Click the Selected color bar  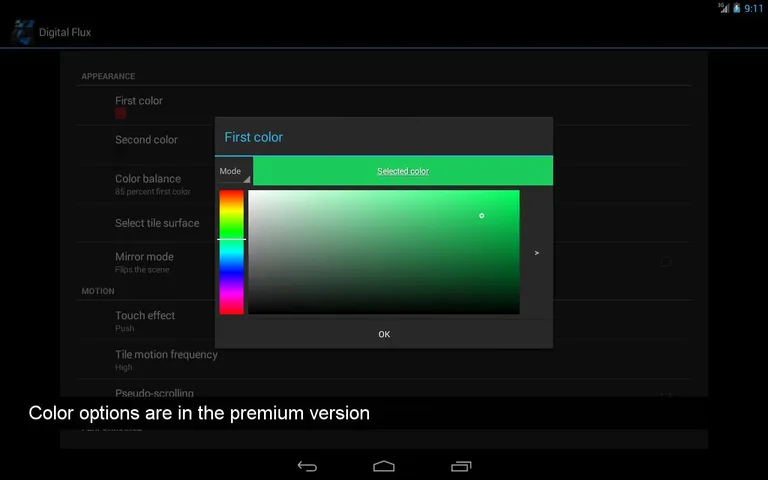click(x=403, y=171)
